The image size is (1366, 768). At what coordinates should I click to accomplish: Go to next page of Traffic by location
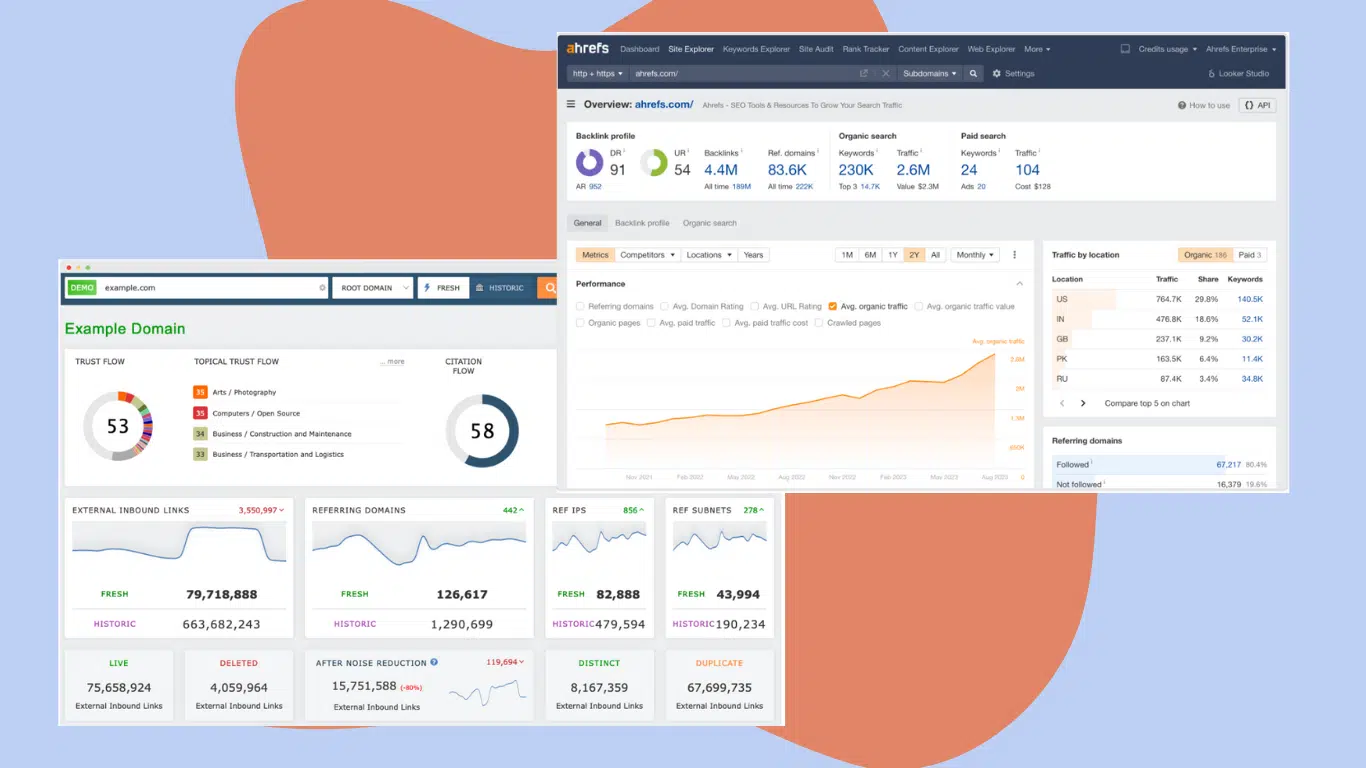click(1083, 403)
